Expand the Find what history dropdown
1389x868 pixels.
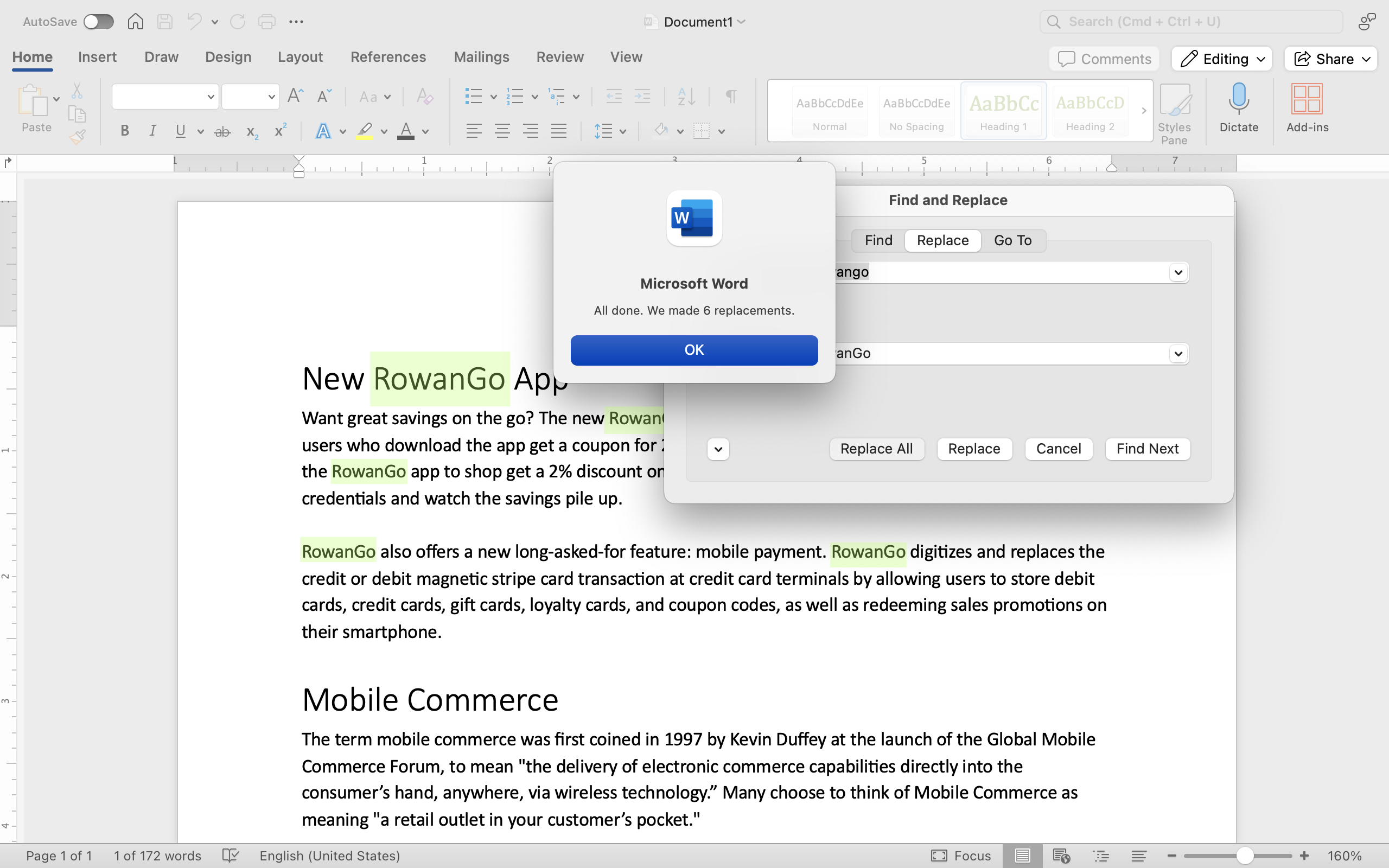click(1178, 272)
